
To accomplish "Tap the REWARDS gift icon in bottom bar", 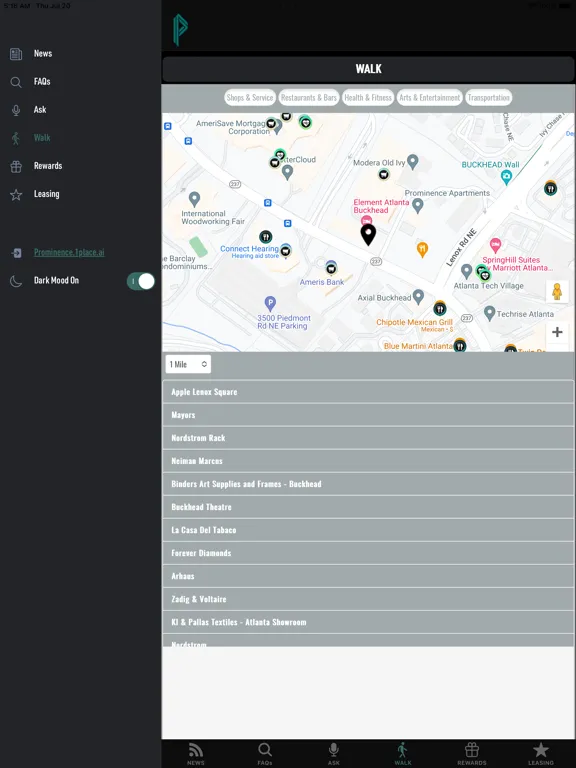I will 472,750.
